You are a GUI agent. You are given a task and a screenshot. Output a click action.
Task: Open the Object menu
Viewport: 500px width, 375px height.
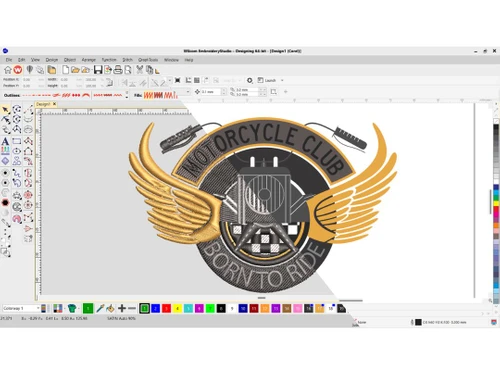70,60
